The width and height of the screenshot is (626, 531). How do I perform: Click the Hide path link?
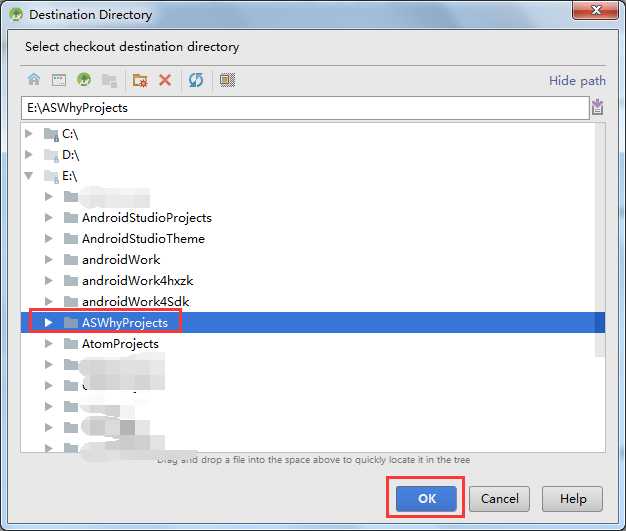point(577,81)
